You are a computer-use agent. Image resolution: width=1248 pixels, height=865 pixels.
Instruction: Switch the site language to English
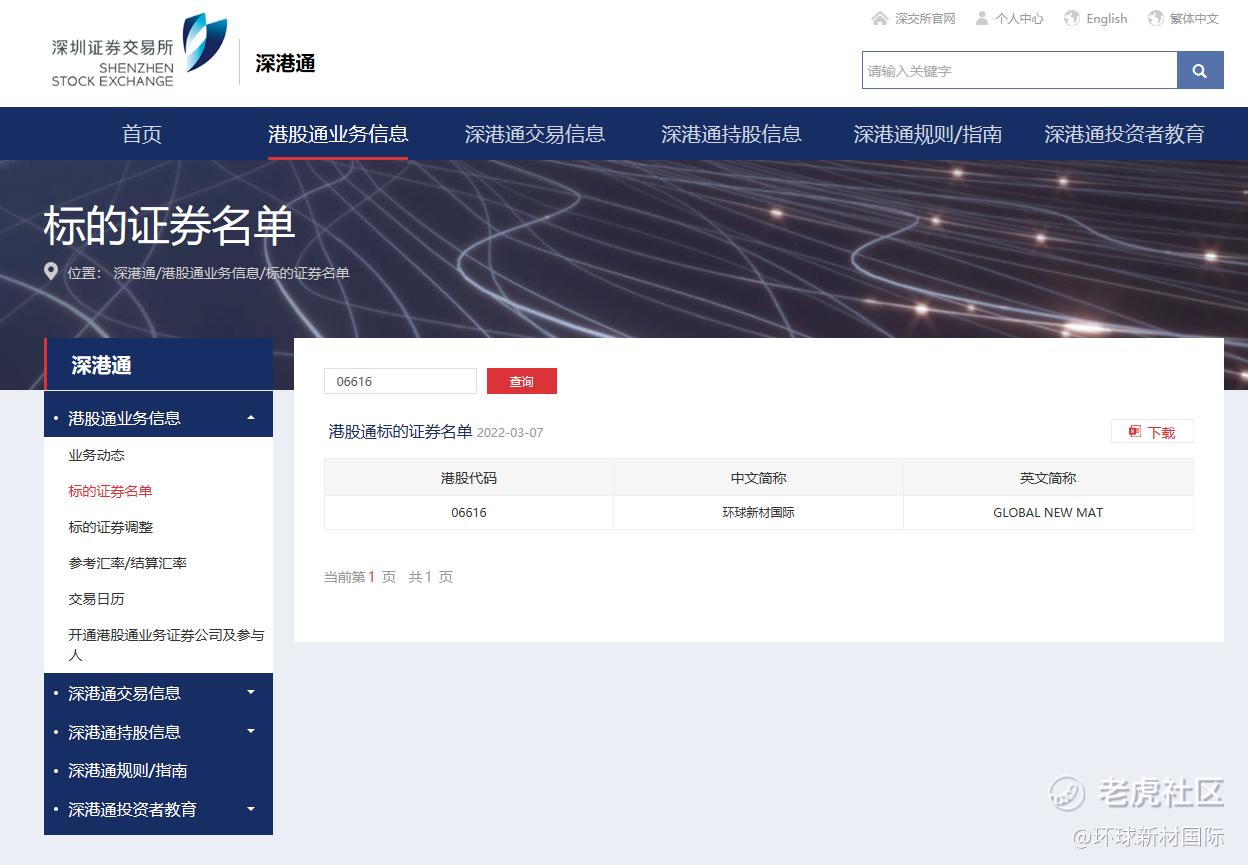point(1106,19)
